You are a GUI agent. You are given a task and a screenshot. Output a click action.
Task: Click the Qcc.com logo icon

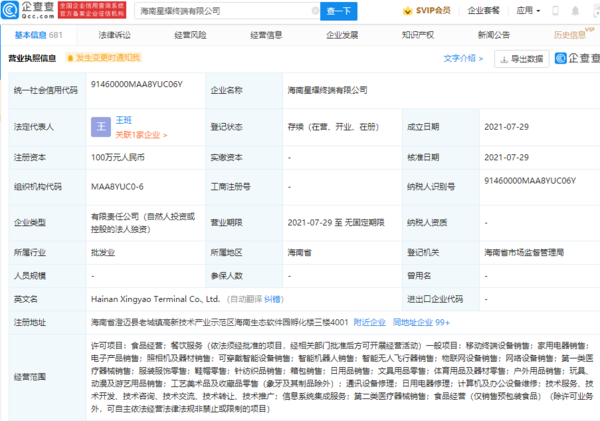coord(10,10)
